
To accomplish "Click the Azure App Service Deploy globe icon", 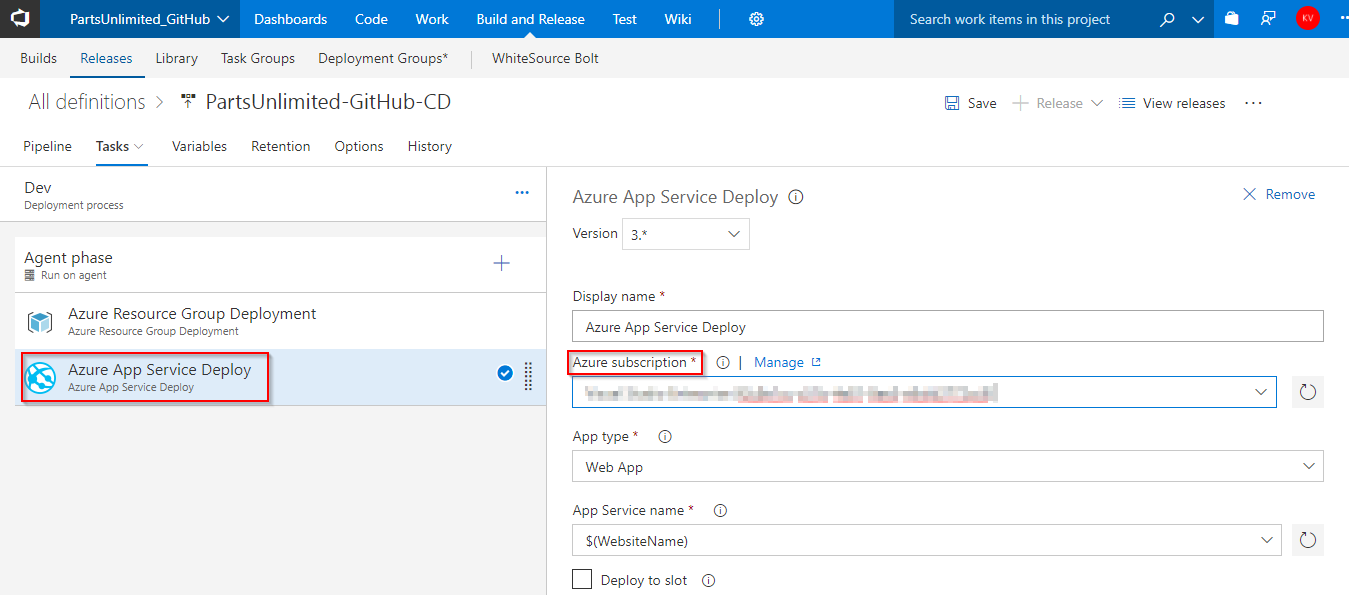I will coord(40,378).
